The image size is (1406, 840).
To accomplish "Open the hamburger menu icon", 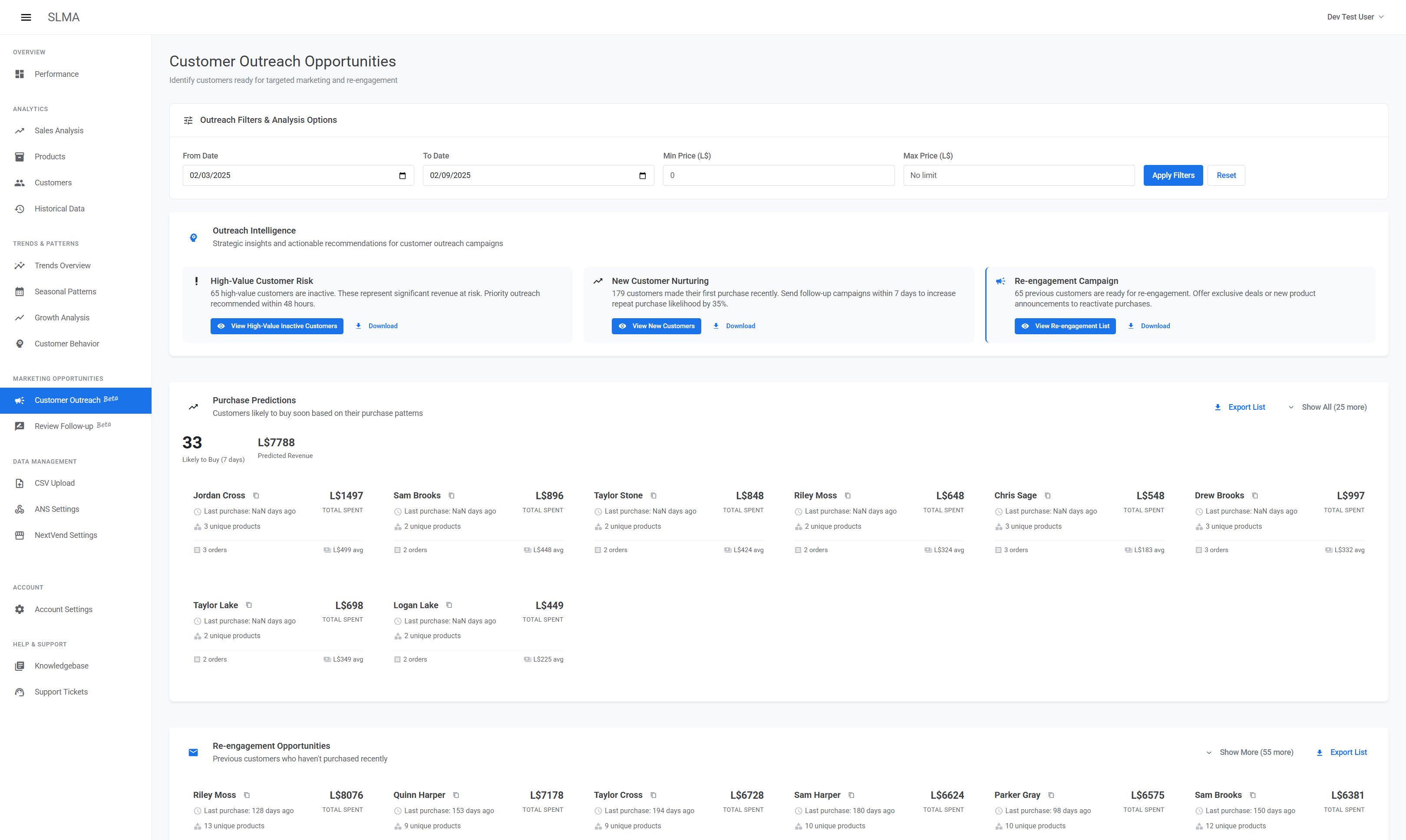I will [x=26, y=17].
